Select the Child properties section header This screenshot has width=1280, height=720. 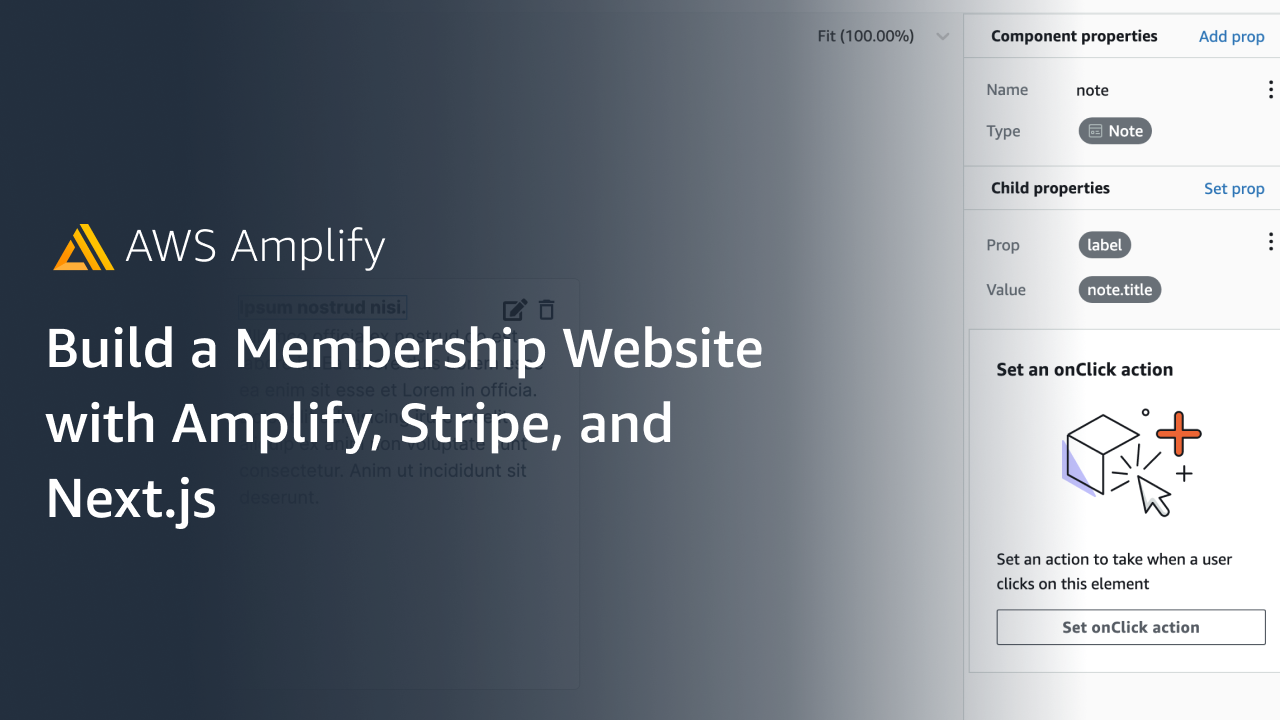point(1050,188)
